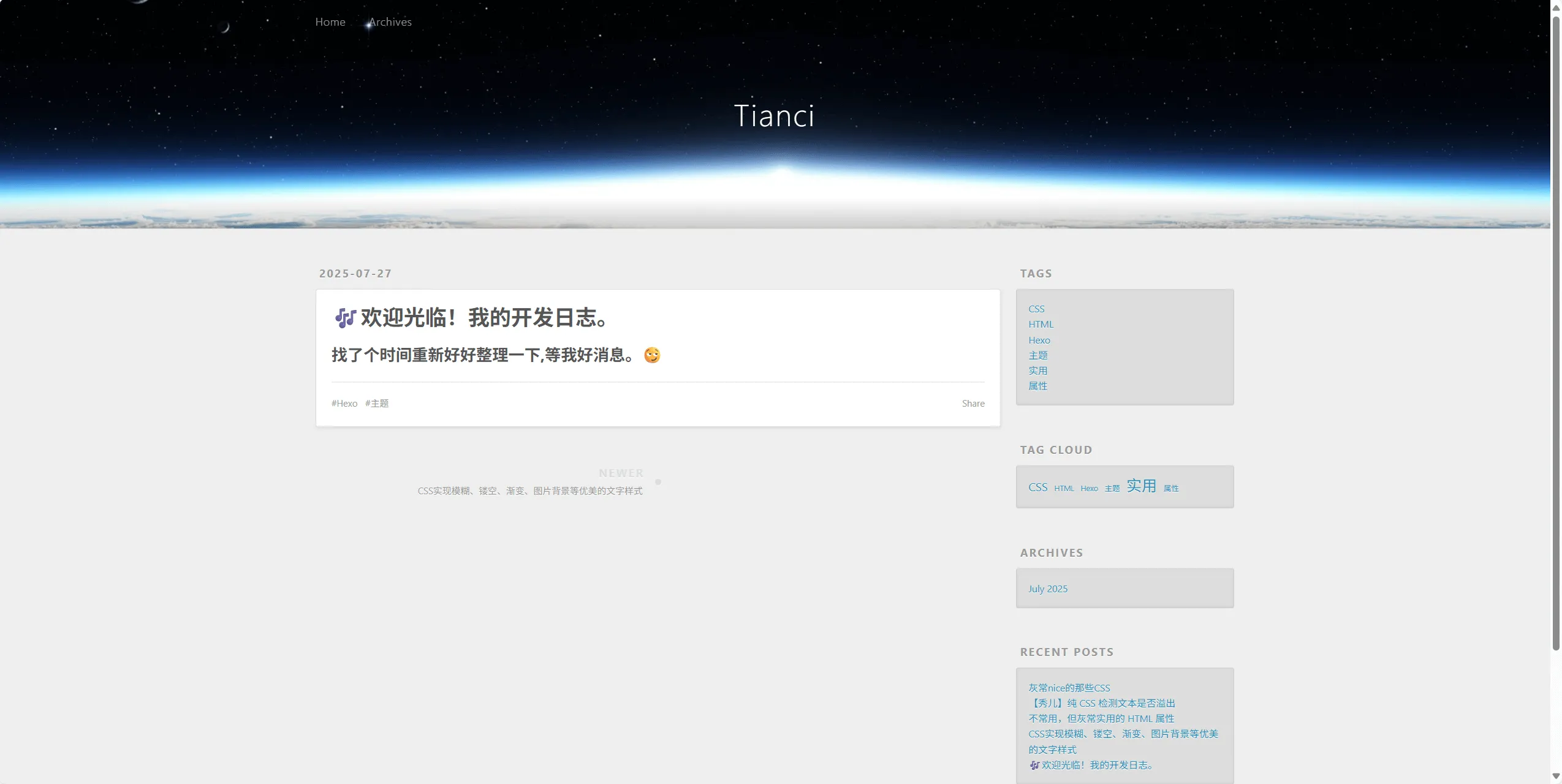Click the smiley emoji after 等我好消息。
The image size is (1562, 784).
(652, 355)
